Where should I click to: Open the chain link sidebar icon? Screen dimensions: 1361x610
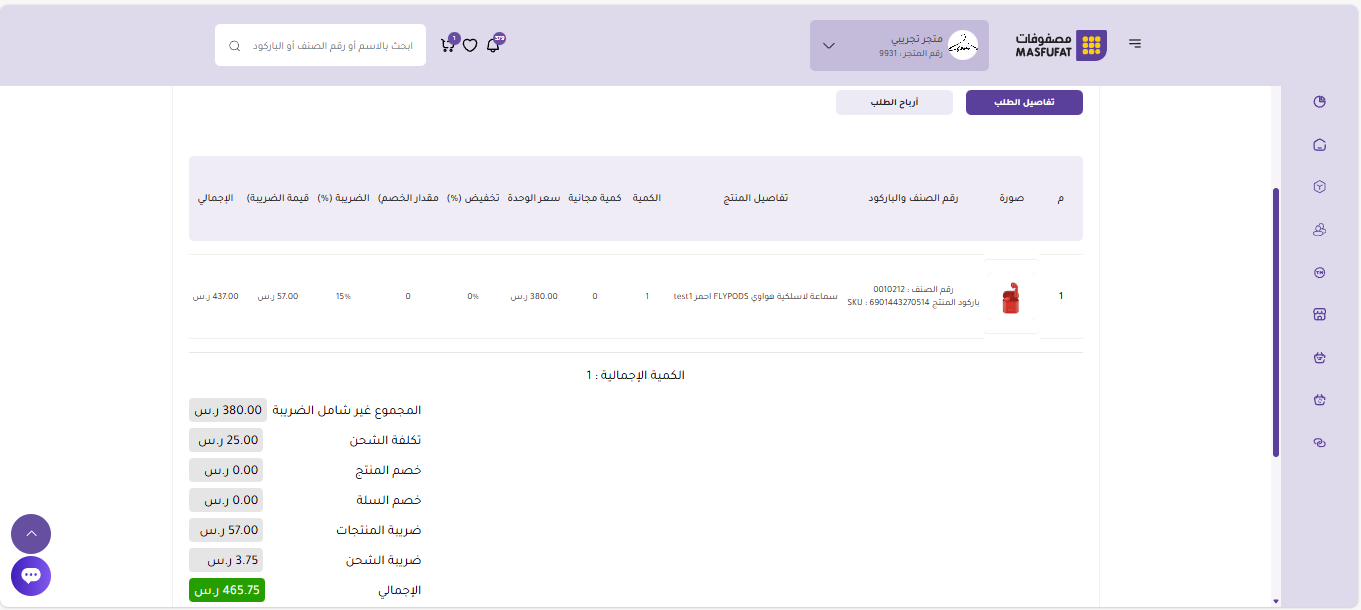click(x=1319, y=442)
